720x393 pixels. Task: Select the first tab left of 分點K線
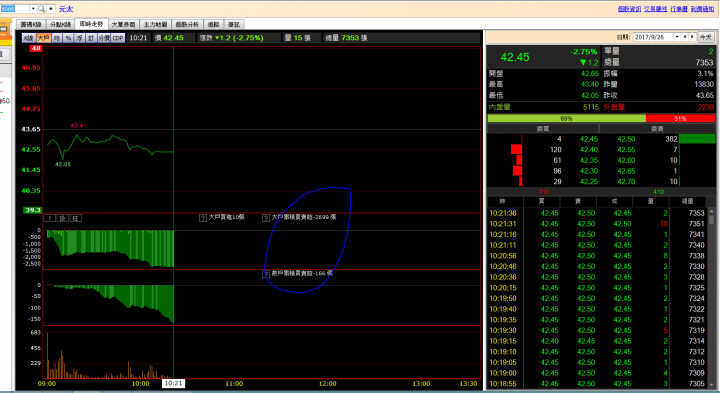(31, 24)
